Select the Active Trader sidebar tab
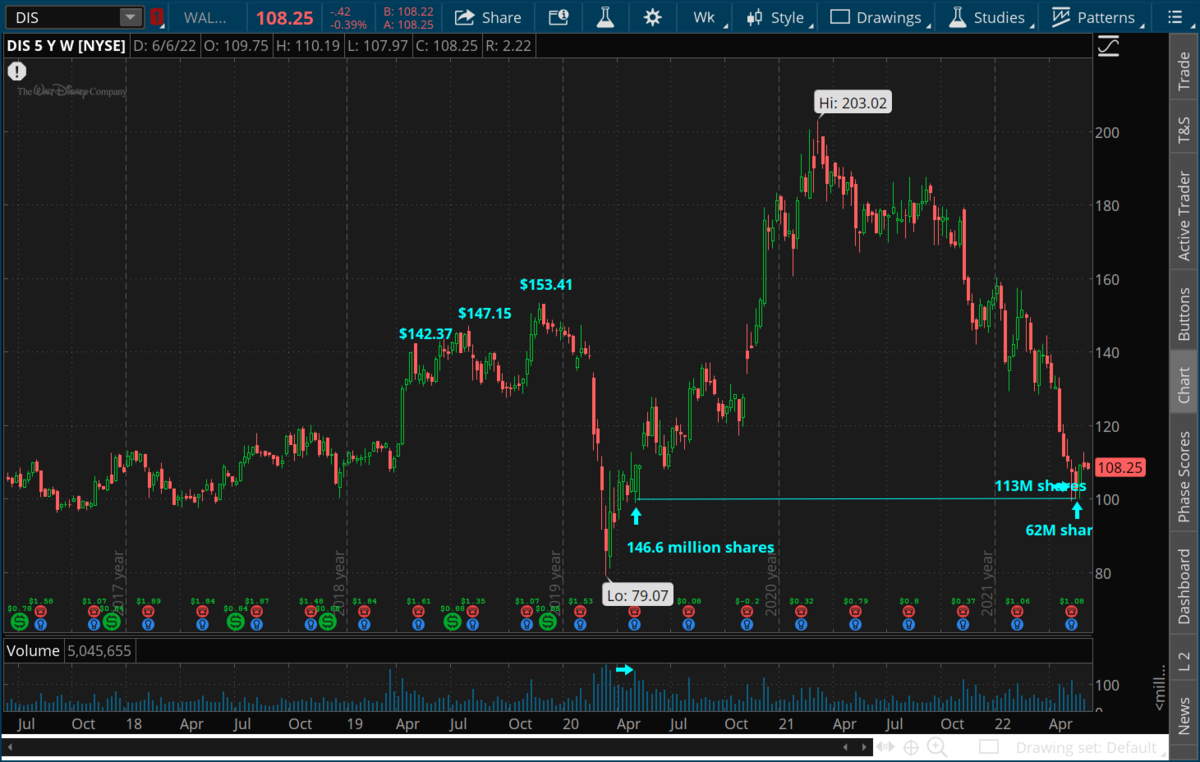 1184,216
